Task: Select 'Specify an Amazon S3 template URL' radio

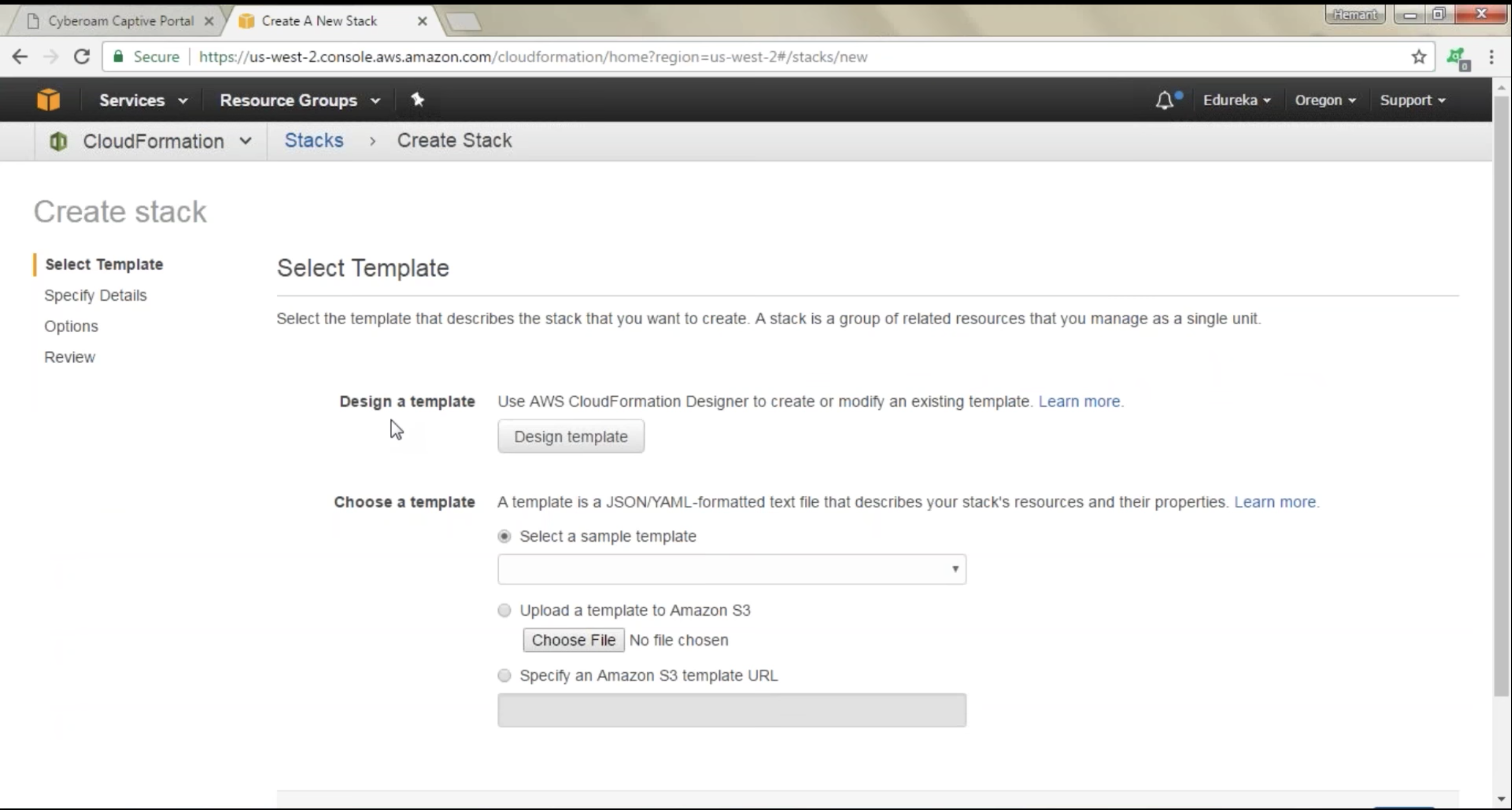Action: (x=504, y=676)
